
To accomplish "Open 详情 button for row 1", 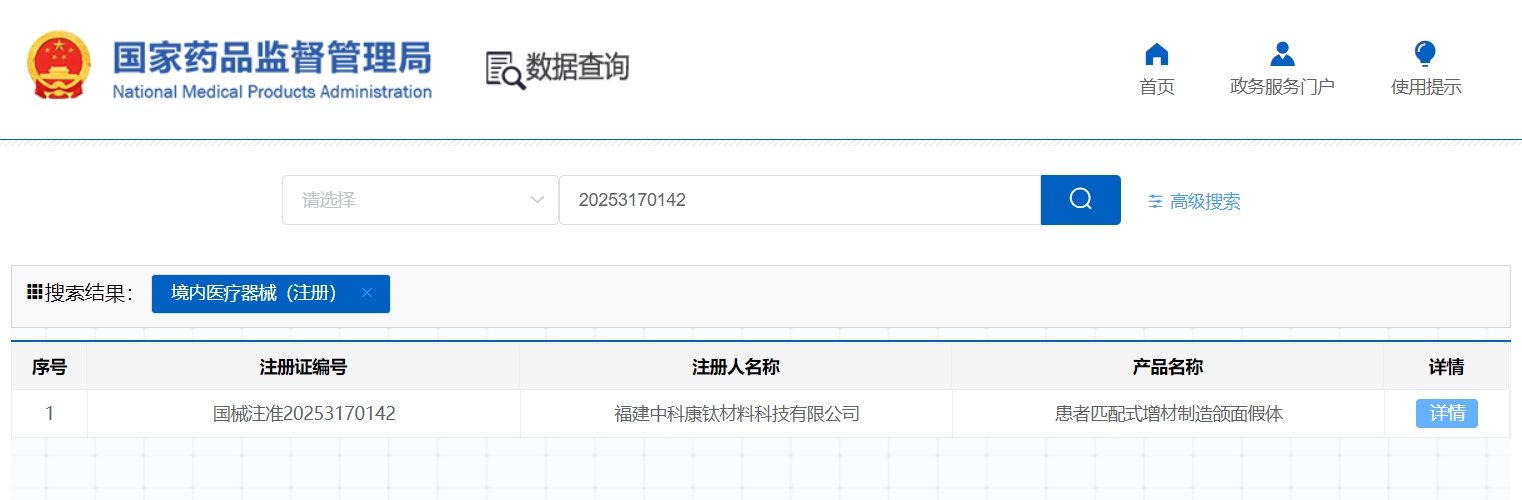I will pos(1446,413).
